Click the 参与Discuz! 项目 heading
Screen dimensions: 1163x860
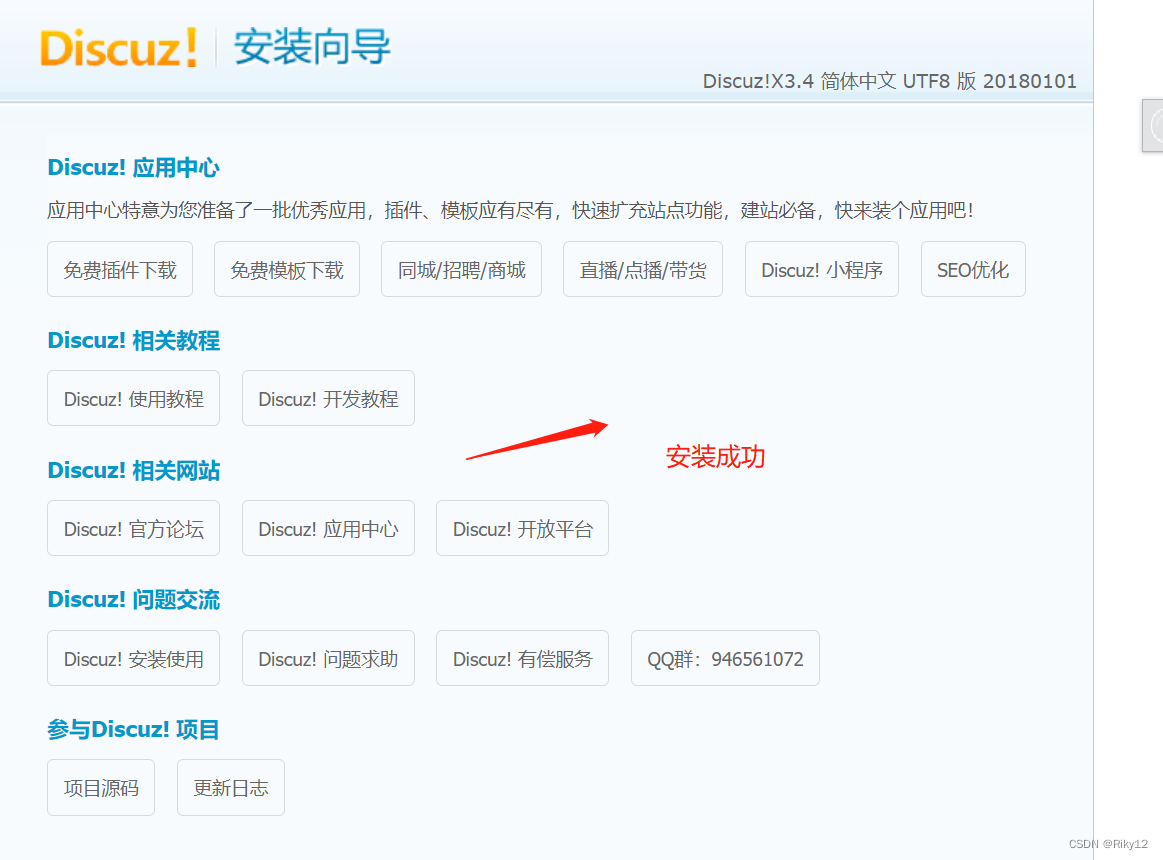tap(133, 729)
